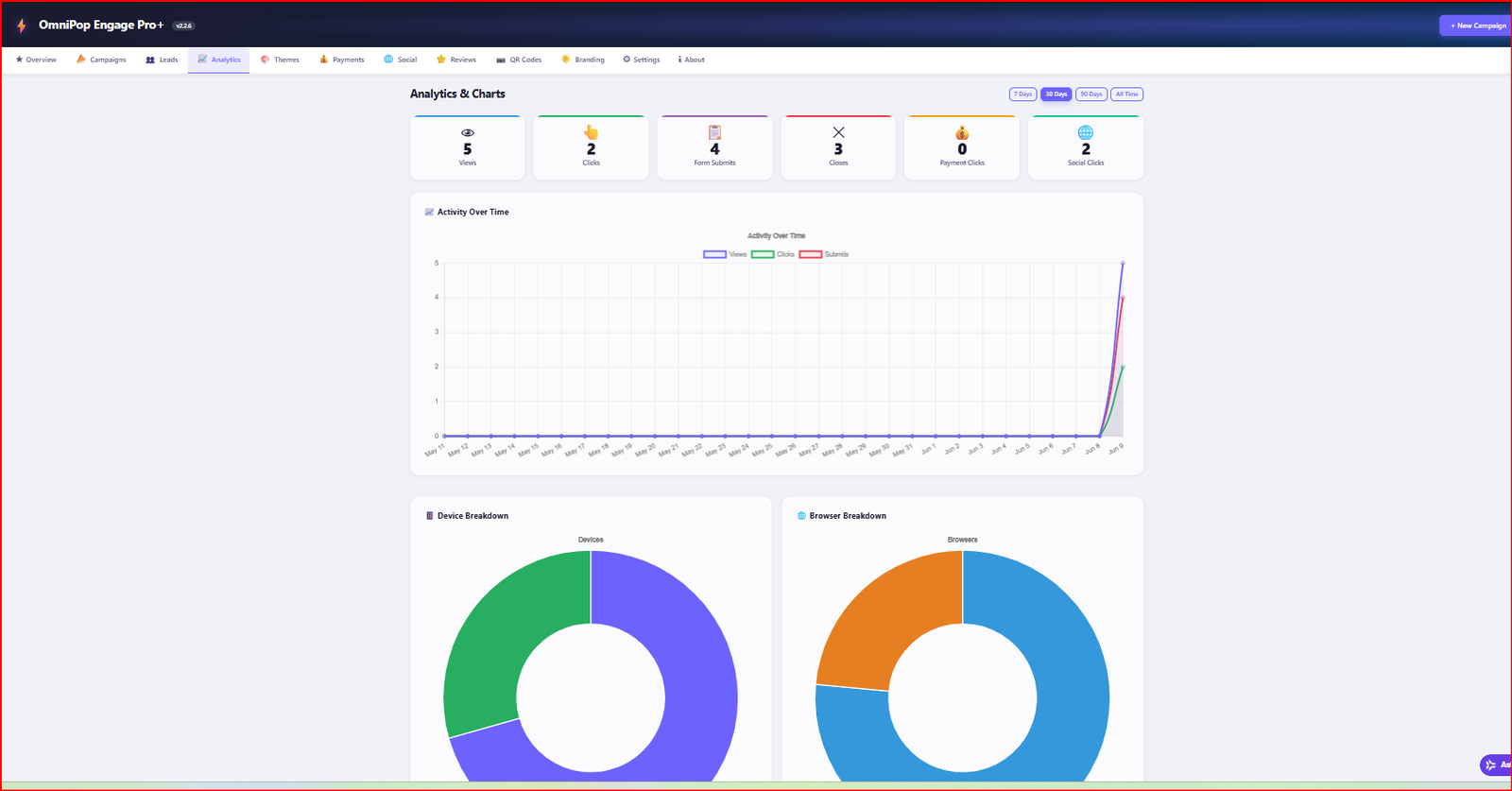Click the device icon beside Device Breakdown
Viewport: 1512px width, 791px height.
430,516
